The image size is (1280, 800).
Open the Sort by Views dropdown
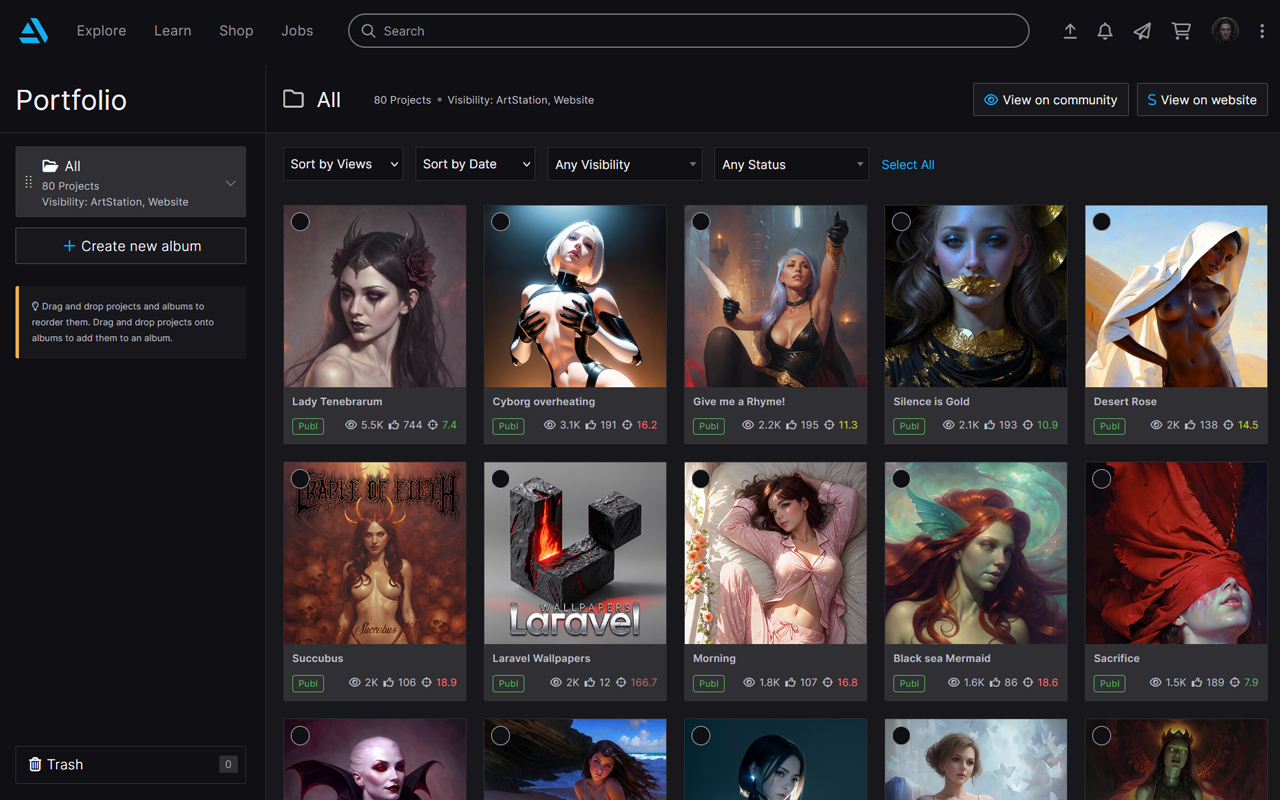343,163
